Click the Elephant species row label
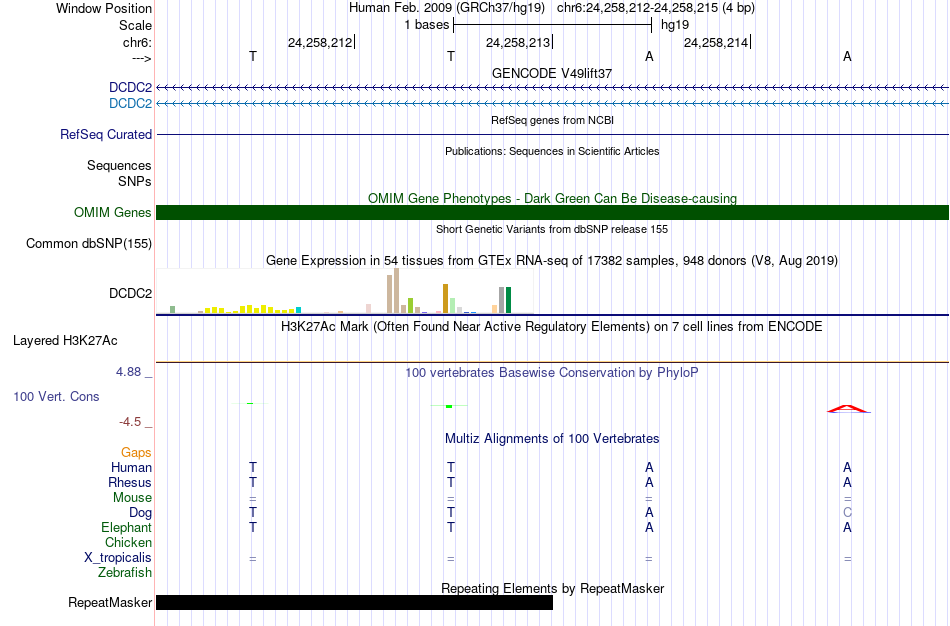Screen dimensions: 950x626 point(126,527)
